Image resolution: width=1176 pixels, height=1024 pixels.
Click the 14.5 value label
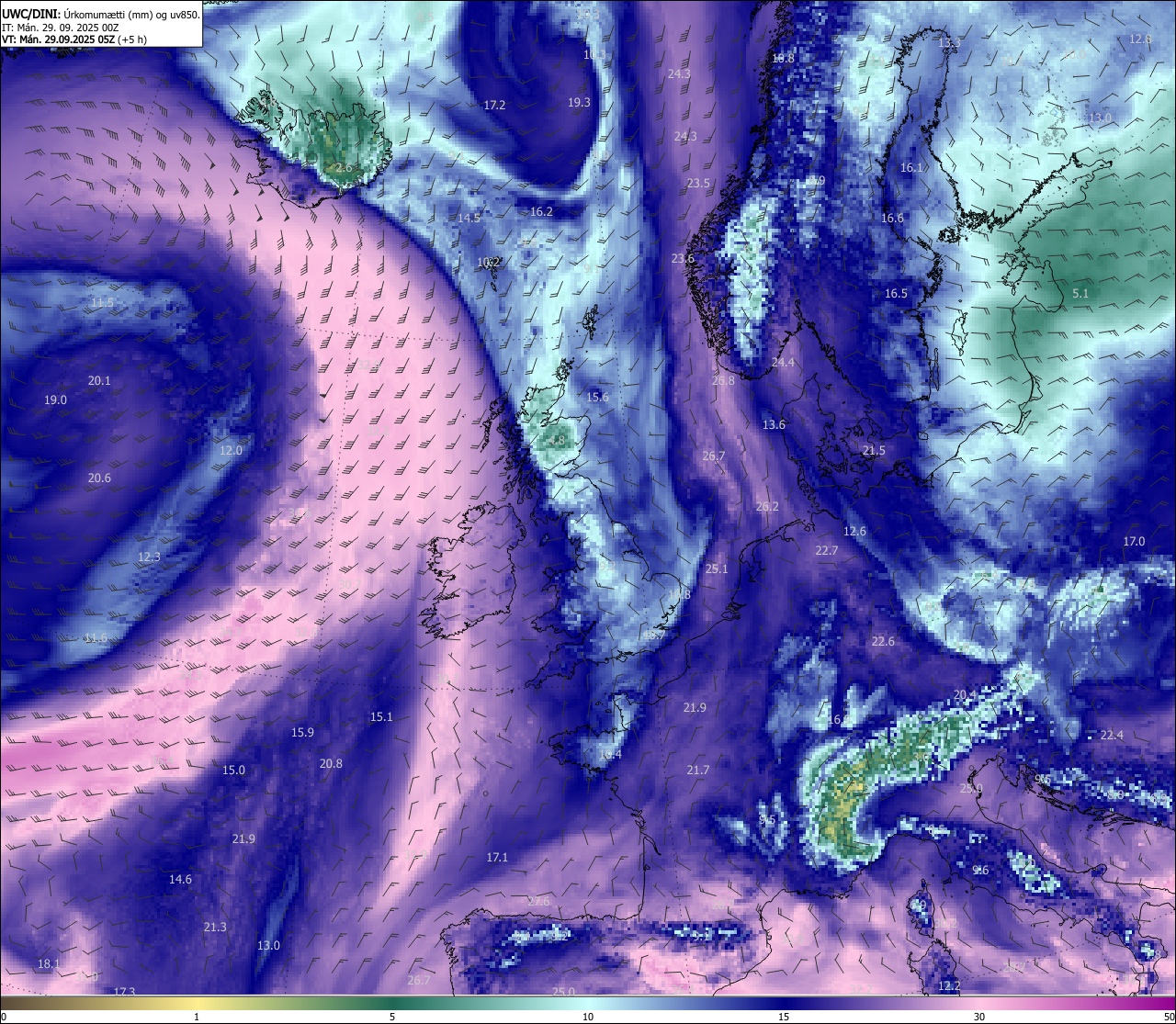click(x=469, y=219)
